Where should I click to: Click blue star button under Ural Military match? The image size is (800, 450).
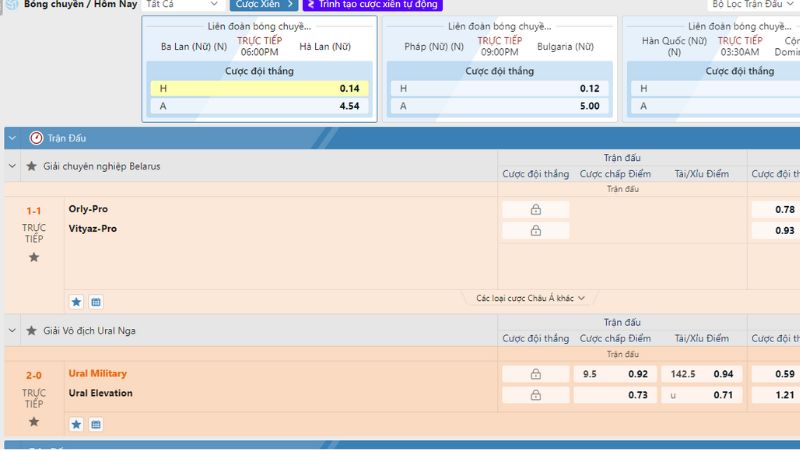(x=76, y=424)
